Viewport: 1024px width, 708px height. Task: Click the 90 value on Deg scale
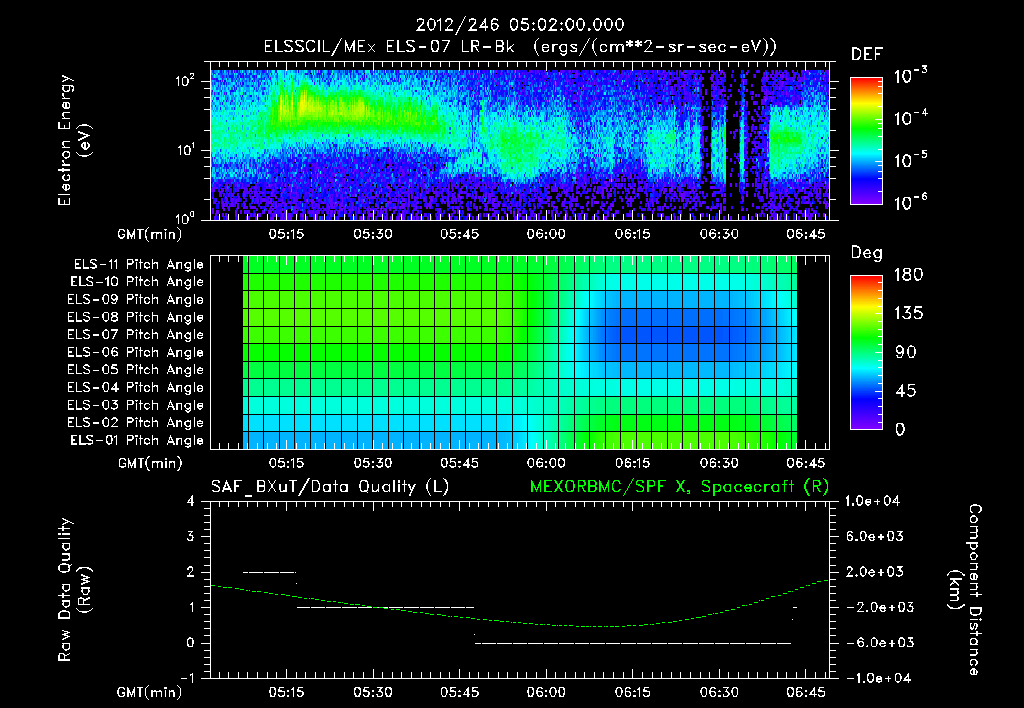[x=906, y=352]
